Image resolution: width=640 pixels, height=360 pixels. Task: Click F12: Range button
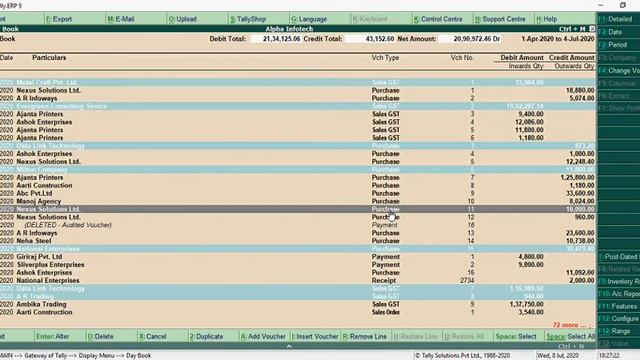point(618,331)
